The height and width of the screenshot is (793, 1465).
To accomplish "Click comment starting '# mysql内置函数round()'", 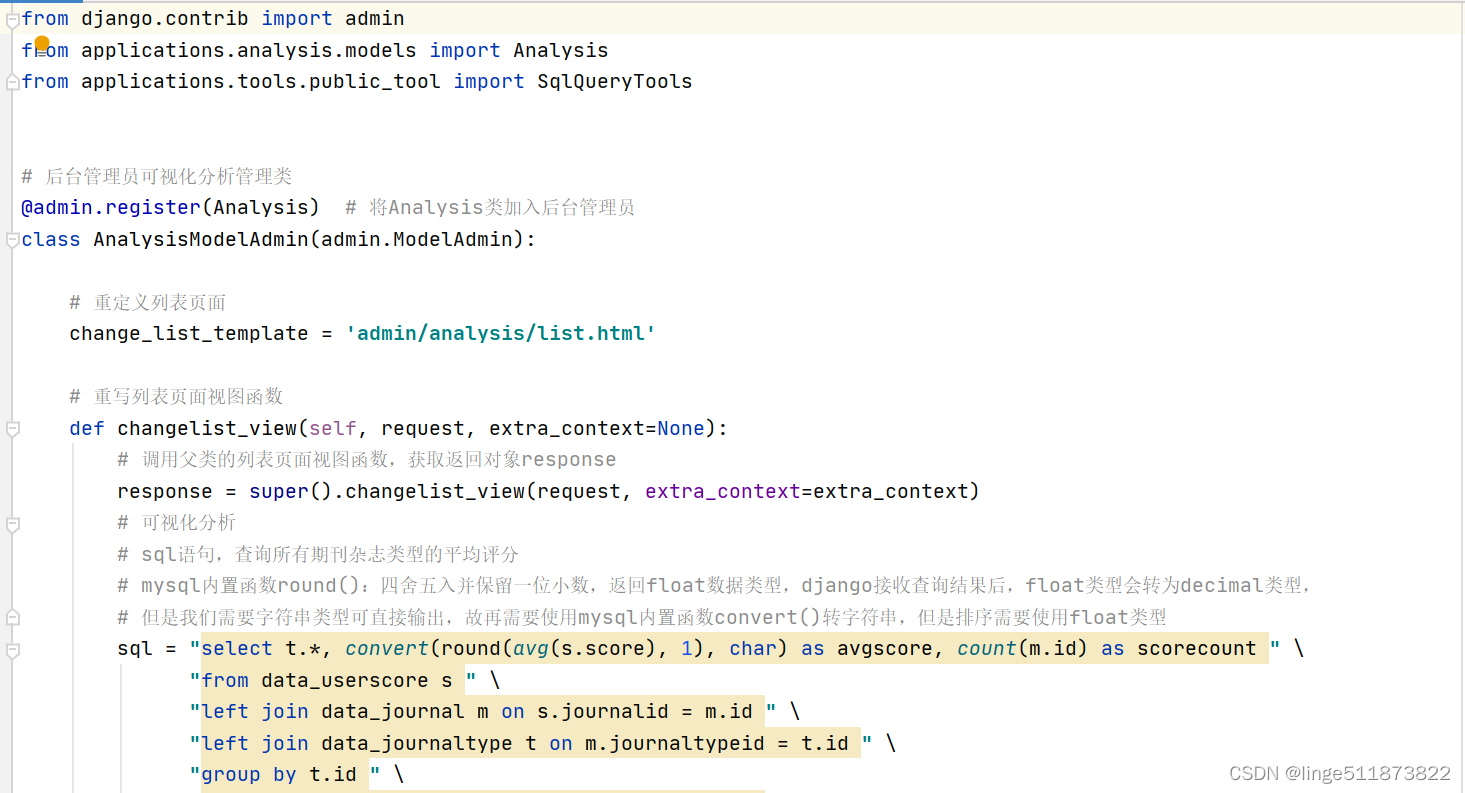I will 714,585.
